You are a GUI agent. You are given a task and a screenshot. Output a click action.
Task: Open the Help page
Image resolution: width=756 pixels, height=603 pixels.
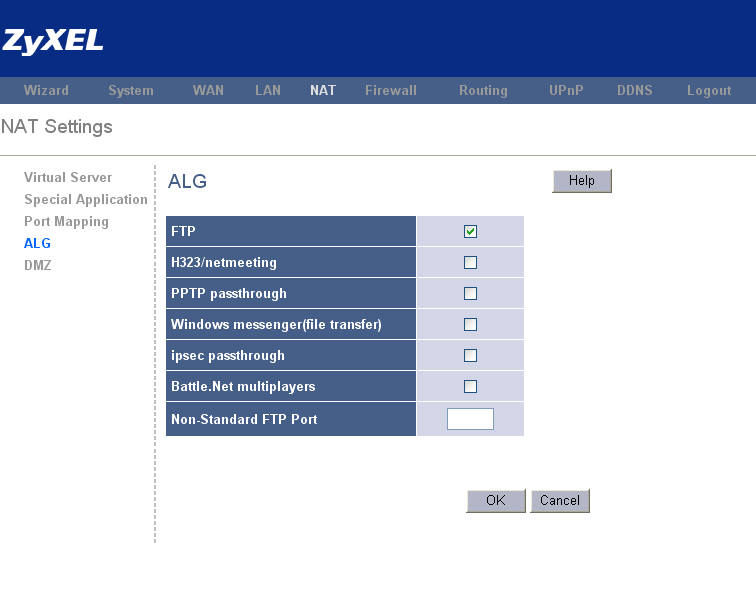pyautogui.click(x=581, y=181)
